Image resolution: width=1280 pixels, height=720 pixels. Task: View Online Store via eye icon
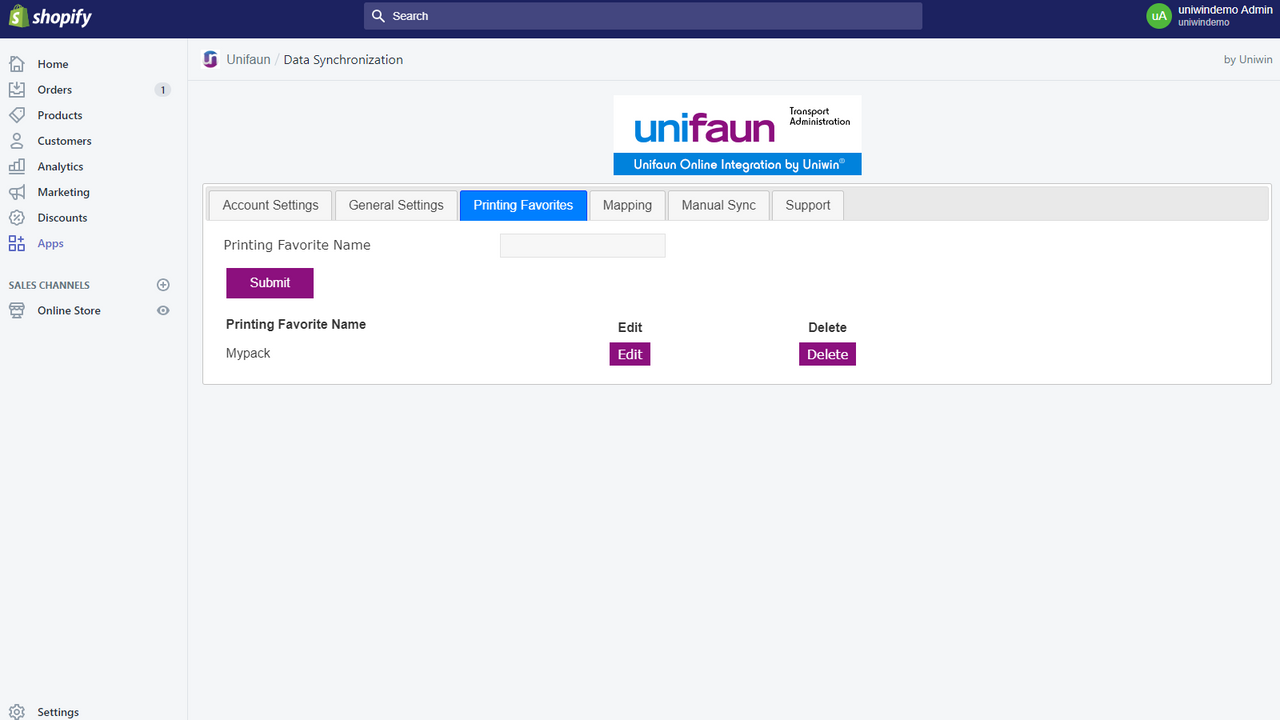(x=163, y=310)
